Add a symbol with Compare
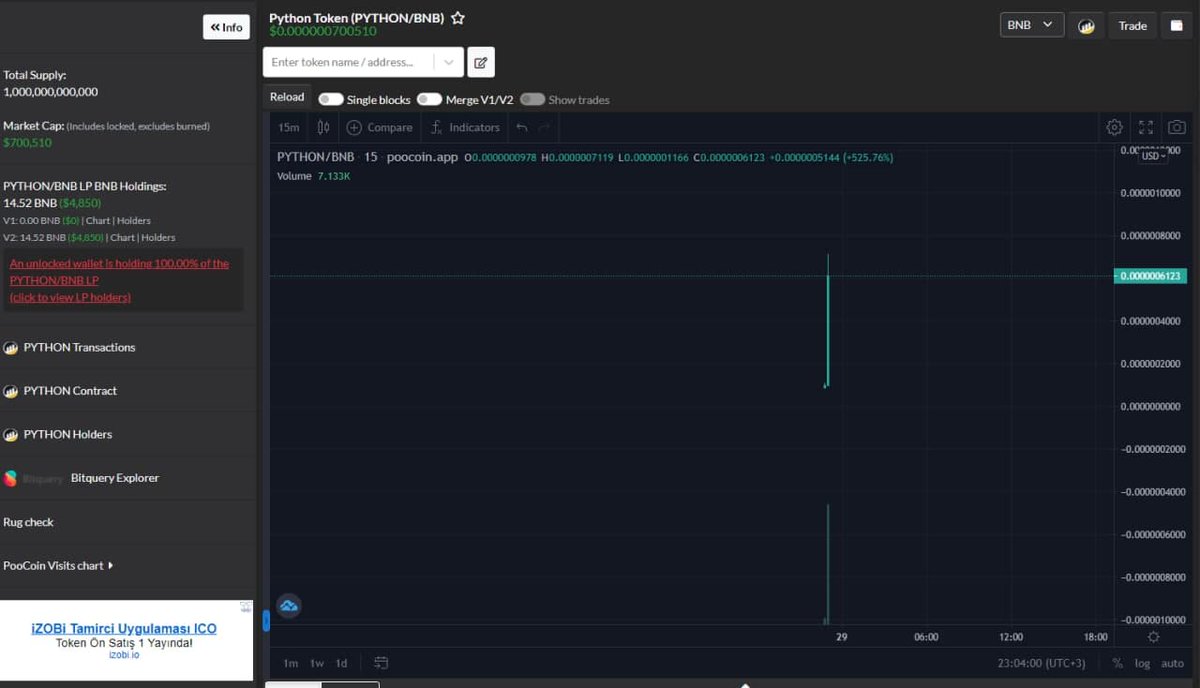 tap(379, 127)
